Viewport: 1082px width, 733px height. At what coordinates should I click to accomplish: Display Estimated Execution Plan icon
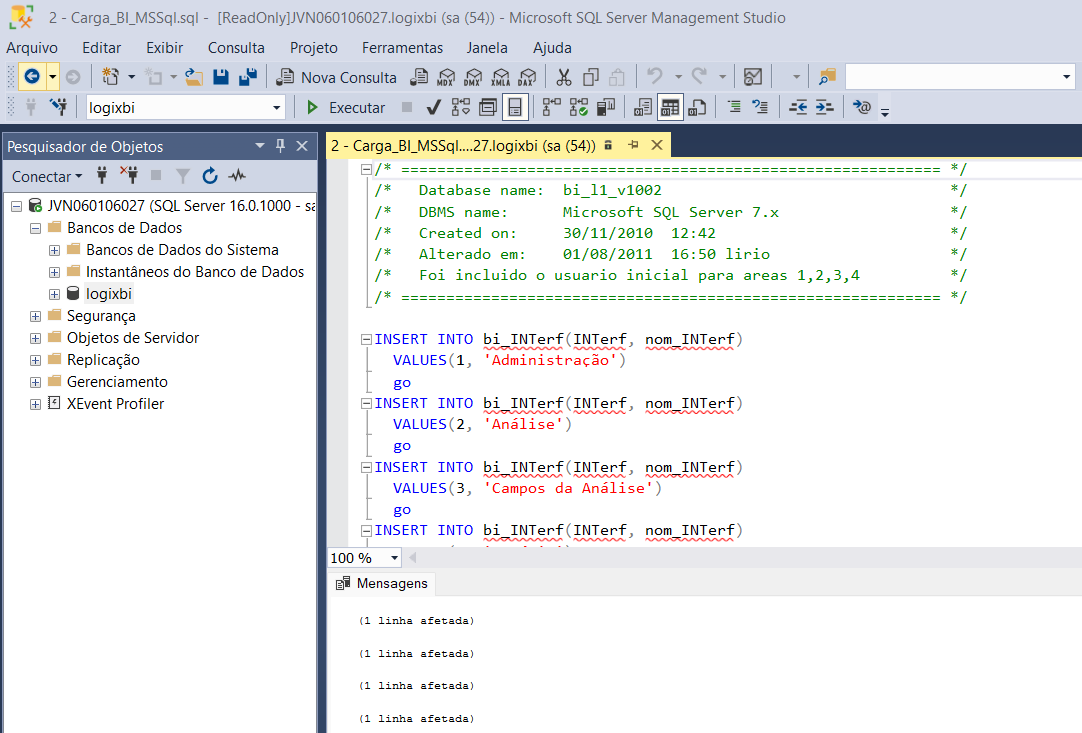[460, 107]
